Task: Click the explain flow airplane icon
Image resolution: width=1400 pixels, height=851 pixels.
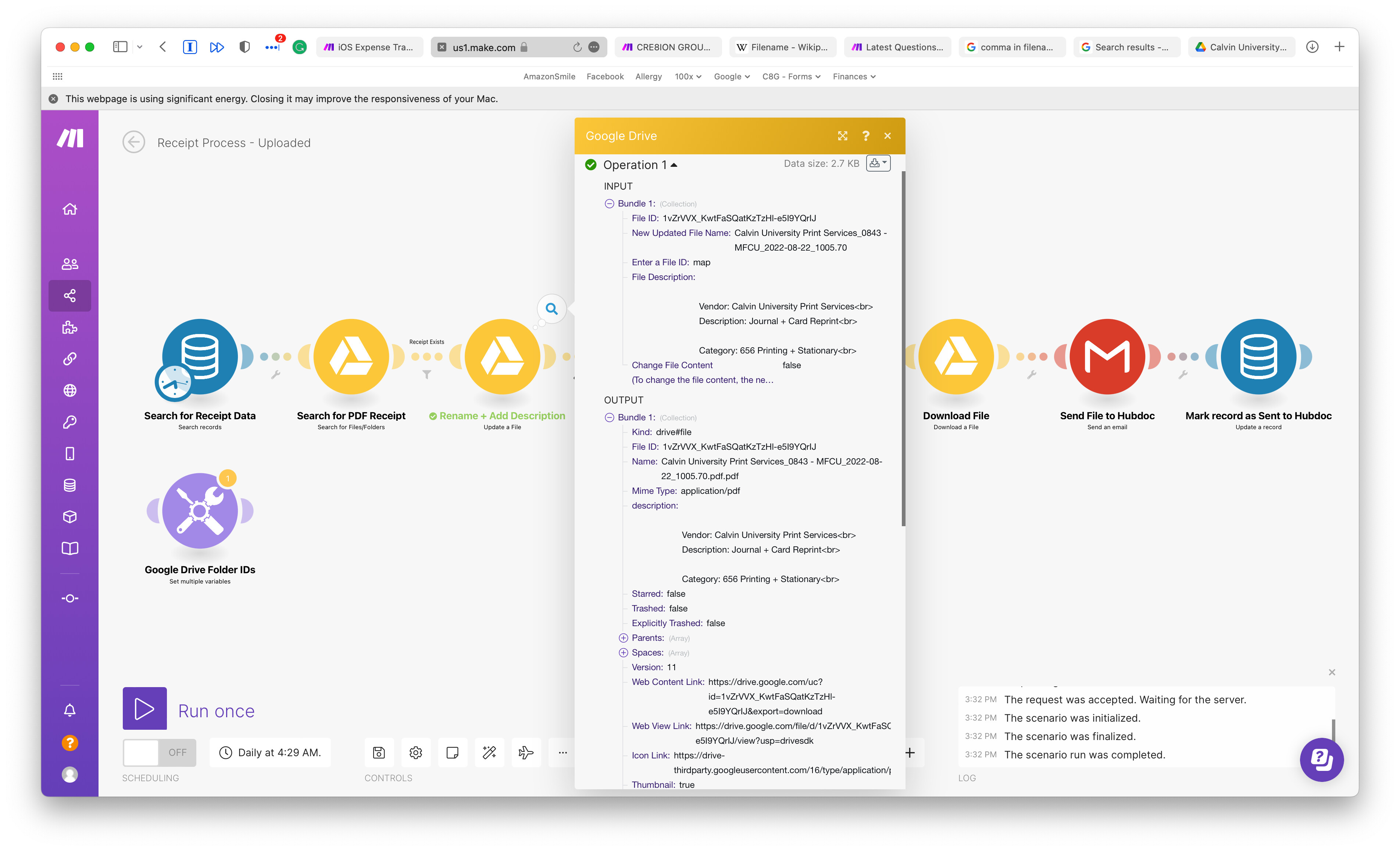Action: pyautogui.click(x=526, y=753)
